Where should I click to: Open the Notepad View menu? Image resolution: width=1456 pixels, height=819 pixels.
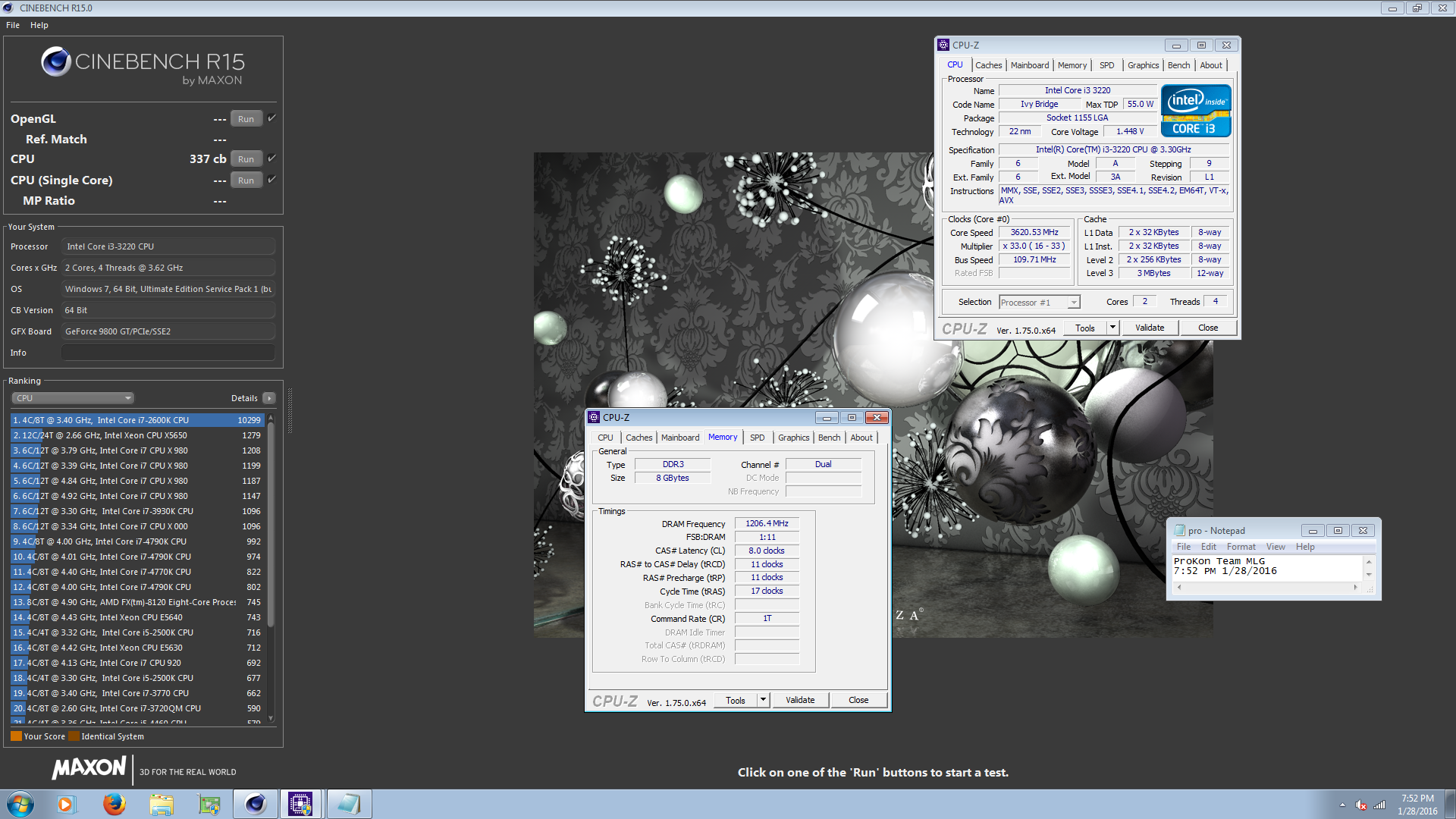(x=1276, y=547)
